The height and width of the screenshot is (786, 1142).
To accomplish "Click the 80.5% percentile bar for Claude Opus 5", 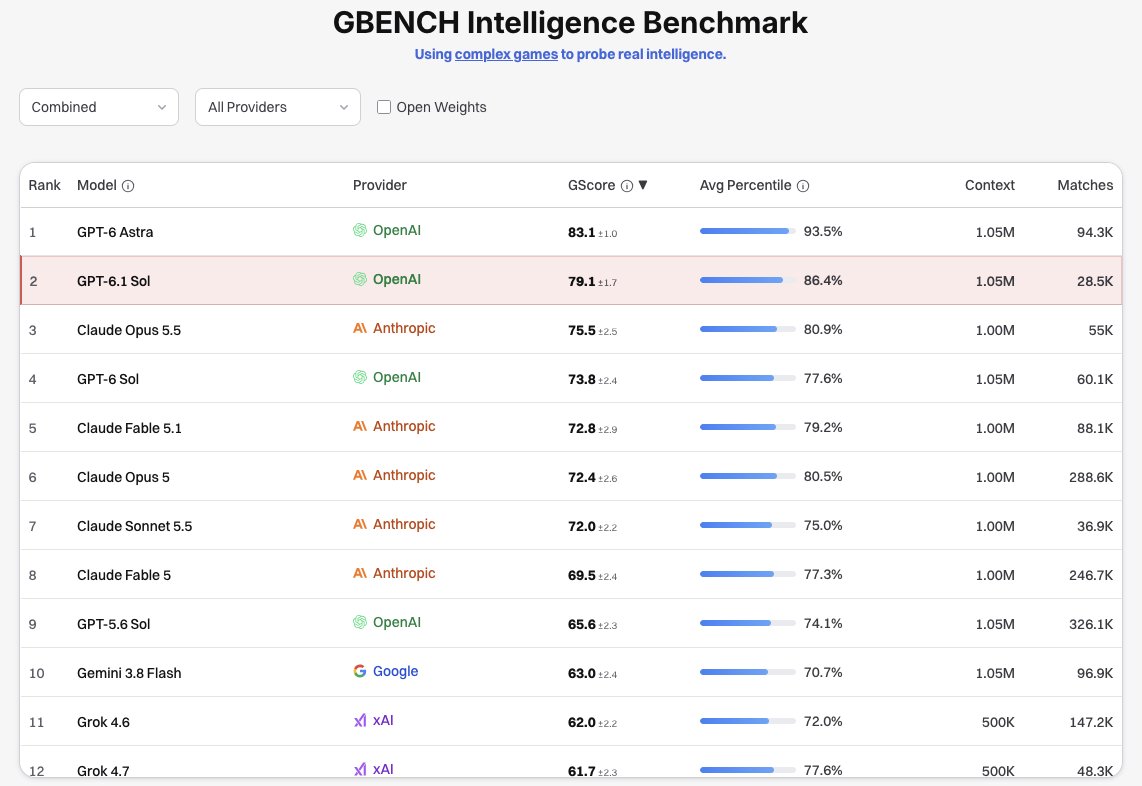I will coord(747,476).
